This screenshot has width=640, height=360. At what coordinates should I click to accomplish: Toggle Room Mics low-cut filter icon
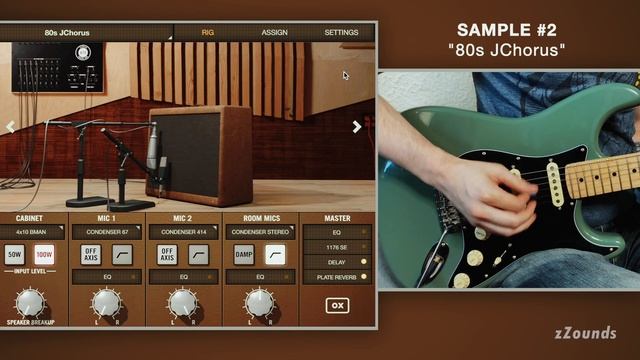[x=275, y=255]
